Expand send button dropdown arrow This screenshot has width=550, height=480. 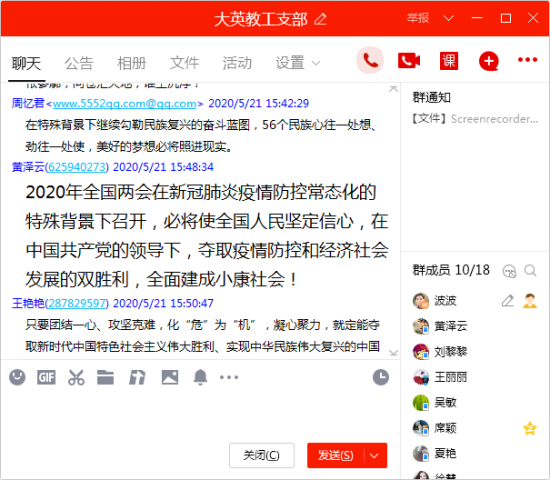point(375,455)
